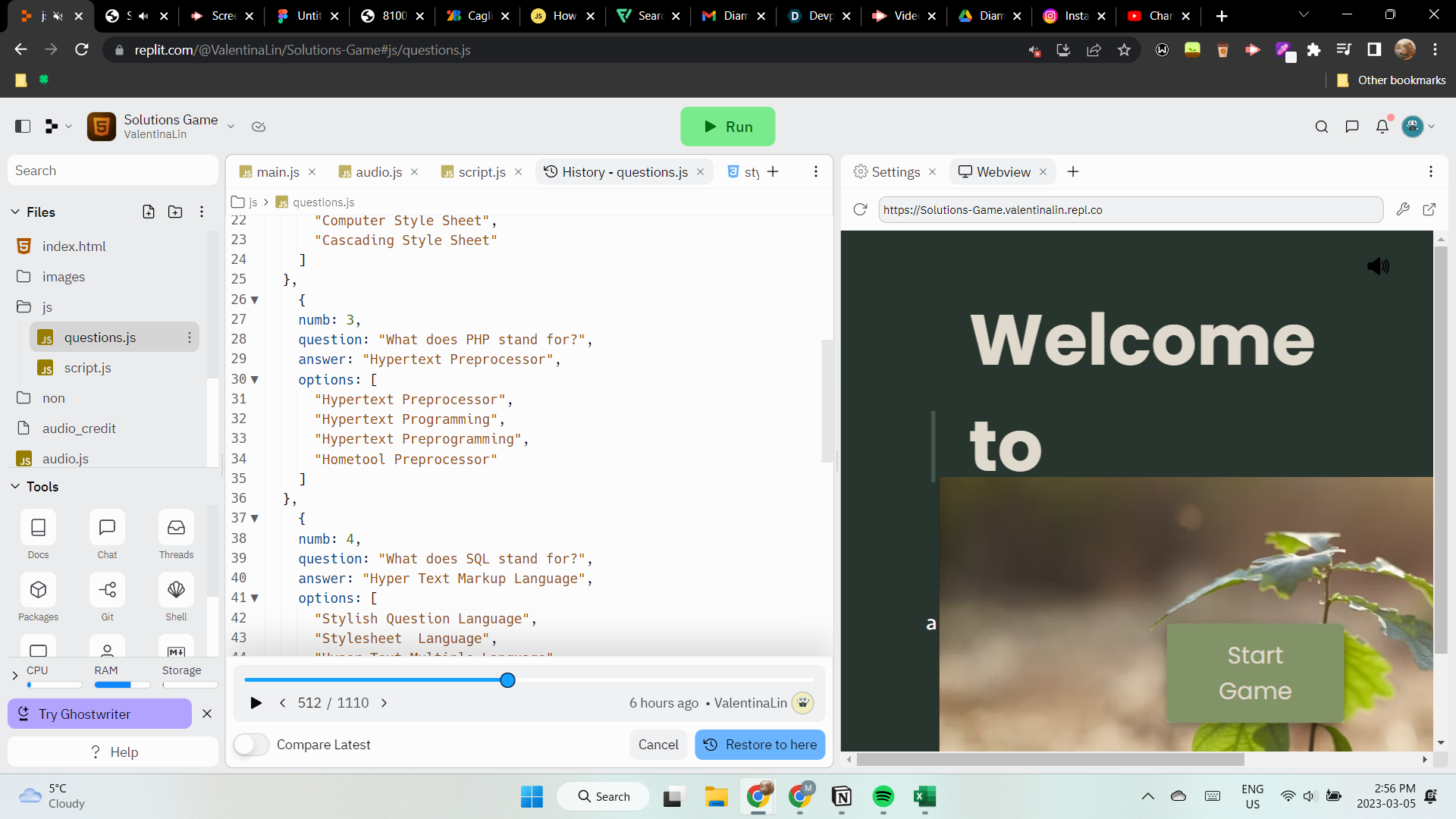Mute the game sound speaker icon

1378,266
